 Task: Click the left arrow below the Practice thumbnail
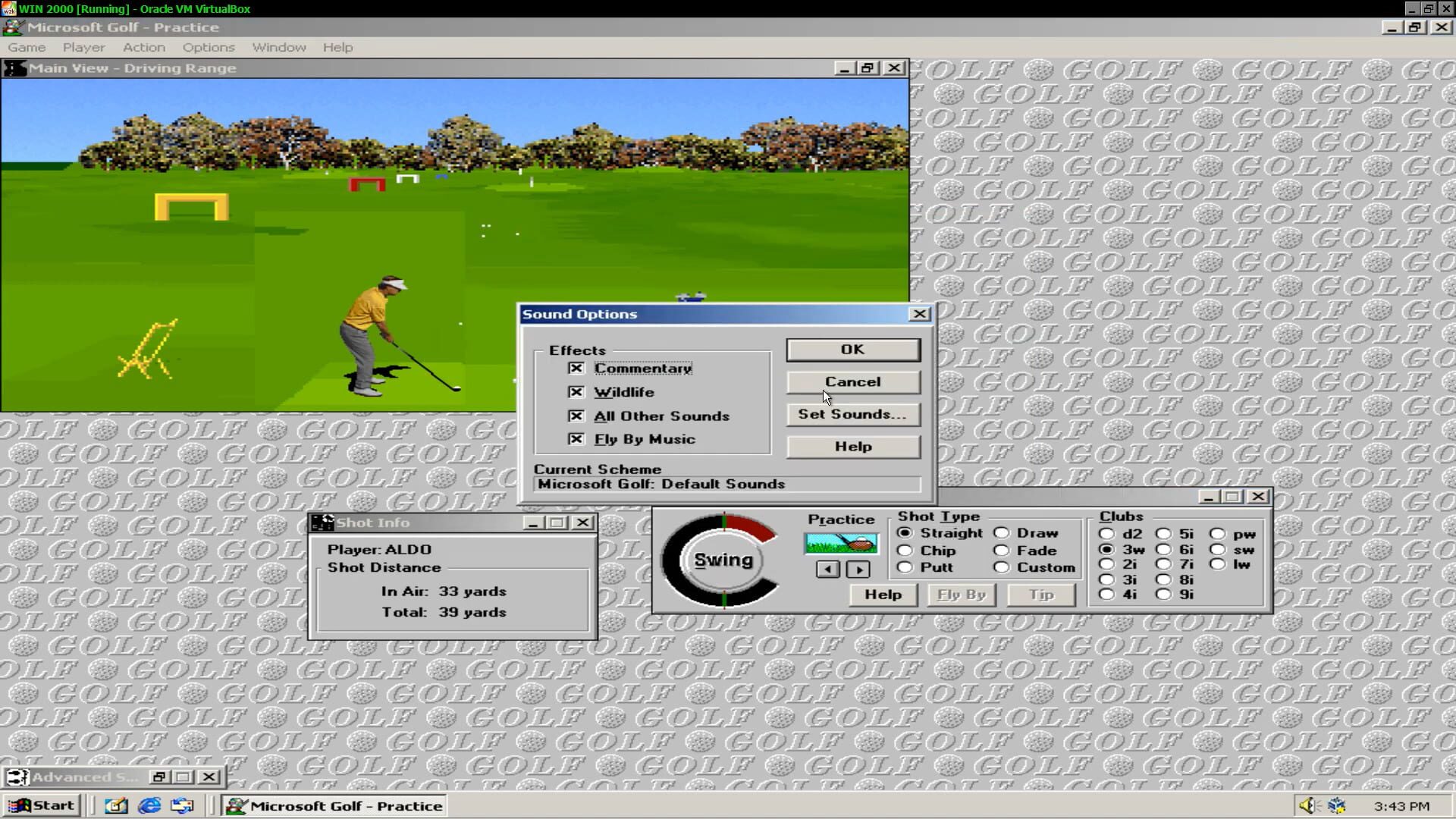(827, 570)
